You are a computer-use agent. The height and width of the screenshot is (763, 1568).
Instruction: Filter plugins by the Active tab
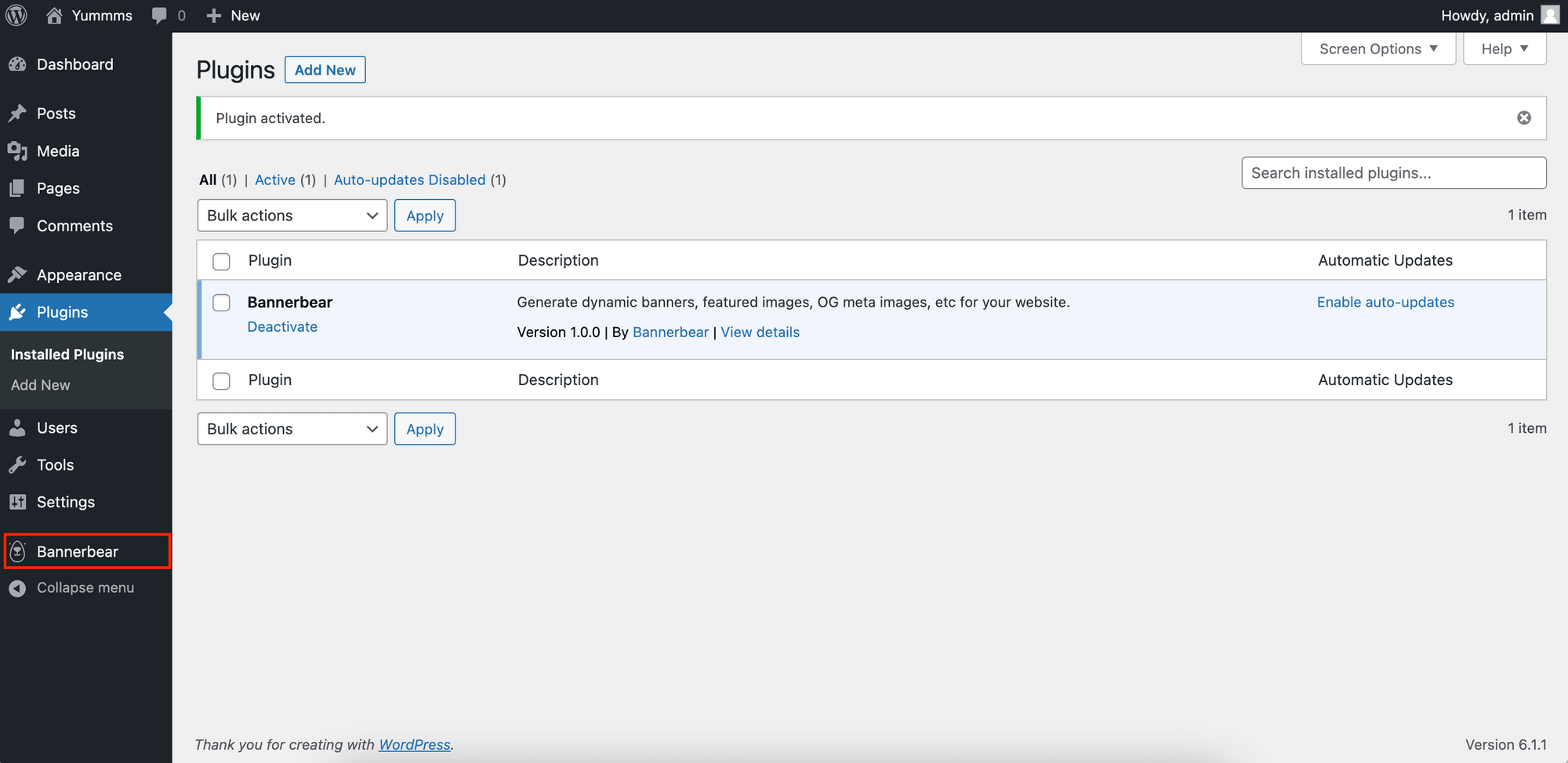(x=274, y=180)
